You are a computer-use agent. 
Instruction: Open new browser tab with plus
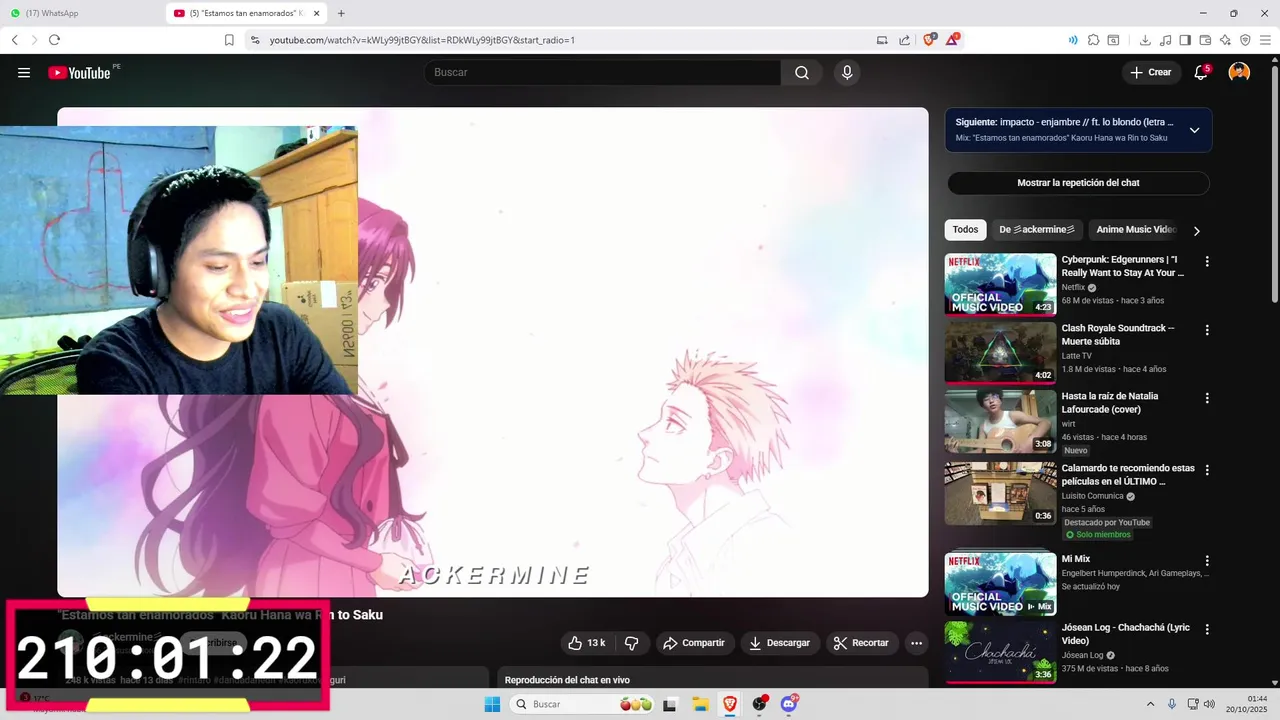click(x=341, y=13)
